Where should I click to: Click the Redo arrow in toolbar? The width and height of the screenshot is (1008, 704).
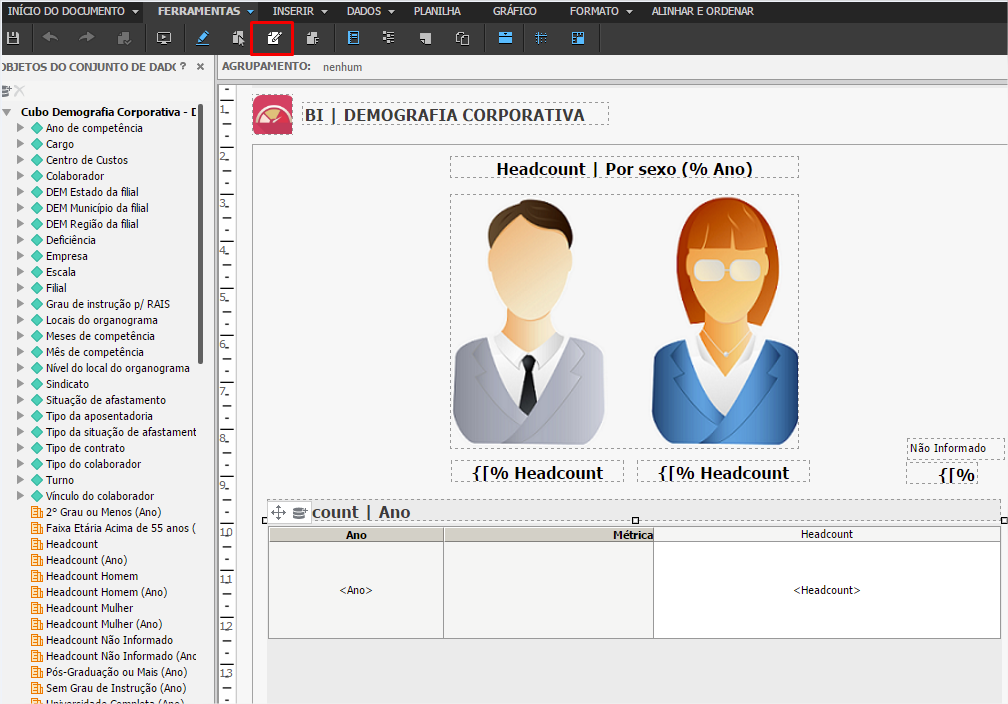tap(87, 38)
